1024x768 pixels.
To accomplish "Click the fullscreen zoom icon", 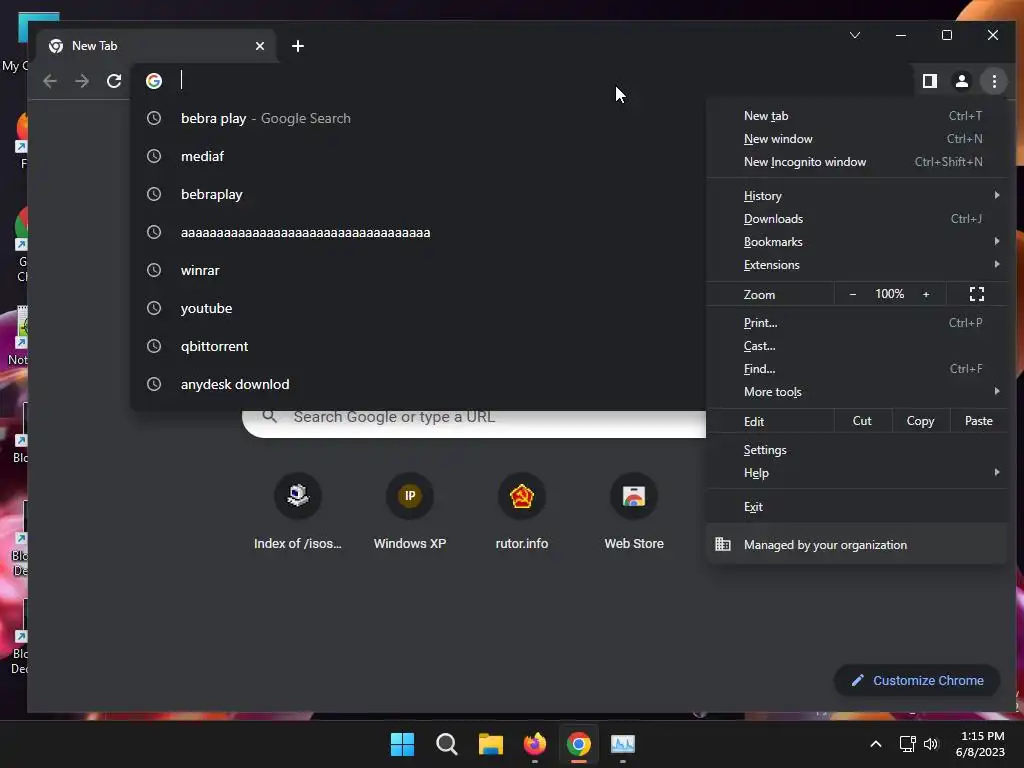I will 976,295.
